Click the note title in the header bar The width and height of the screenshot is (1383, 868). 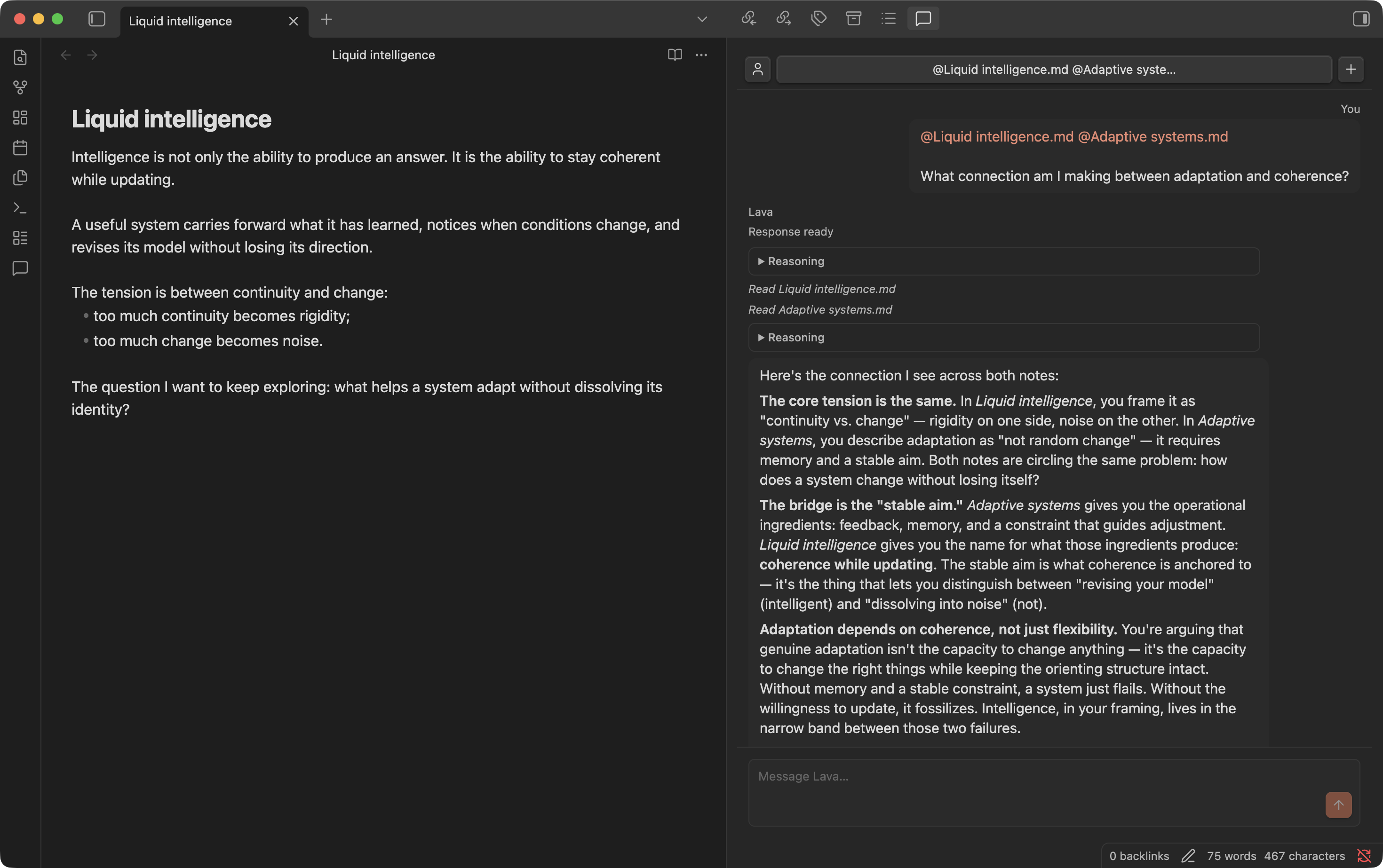click(383, 55)
